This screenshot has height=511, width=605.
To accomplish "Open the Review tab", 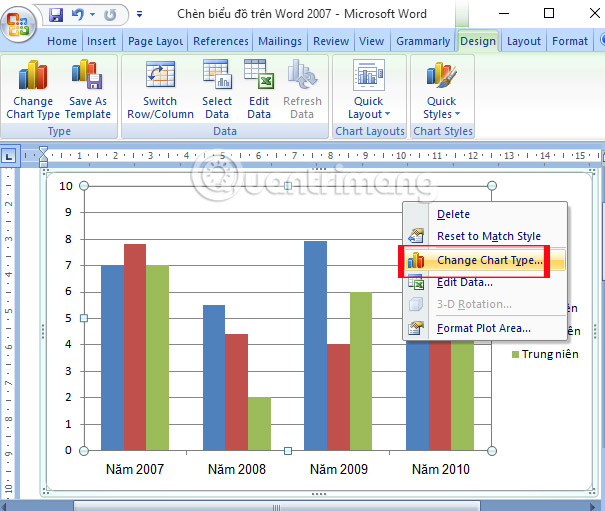I will [x=331, y=41].
